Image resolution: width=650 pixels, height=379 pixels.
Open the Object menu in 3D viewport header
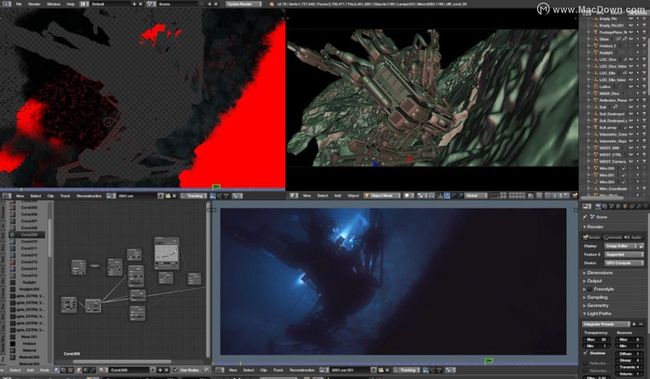(x=353, y=195)
